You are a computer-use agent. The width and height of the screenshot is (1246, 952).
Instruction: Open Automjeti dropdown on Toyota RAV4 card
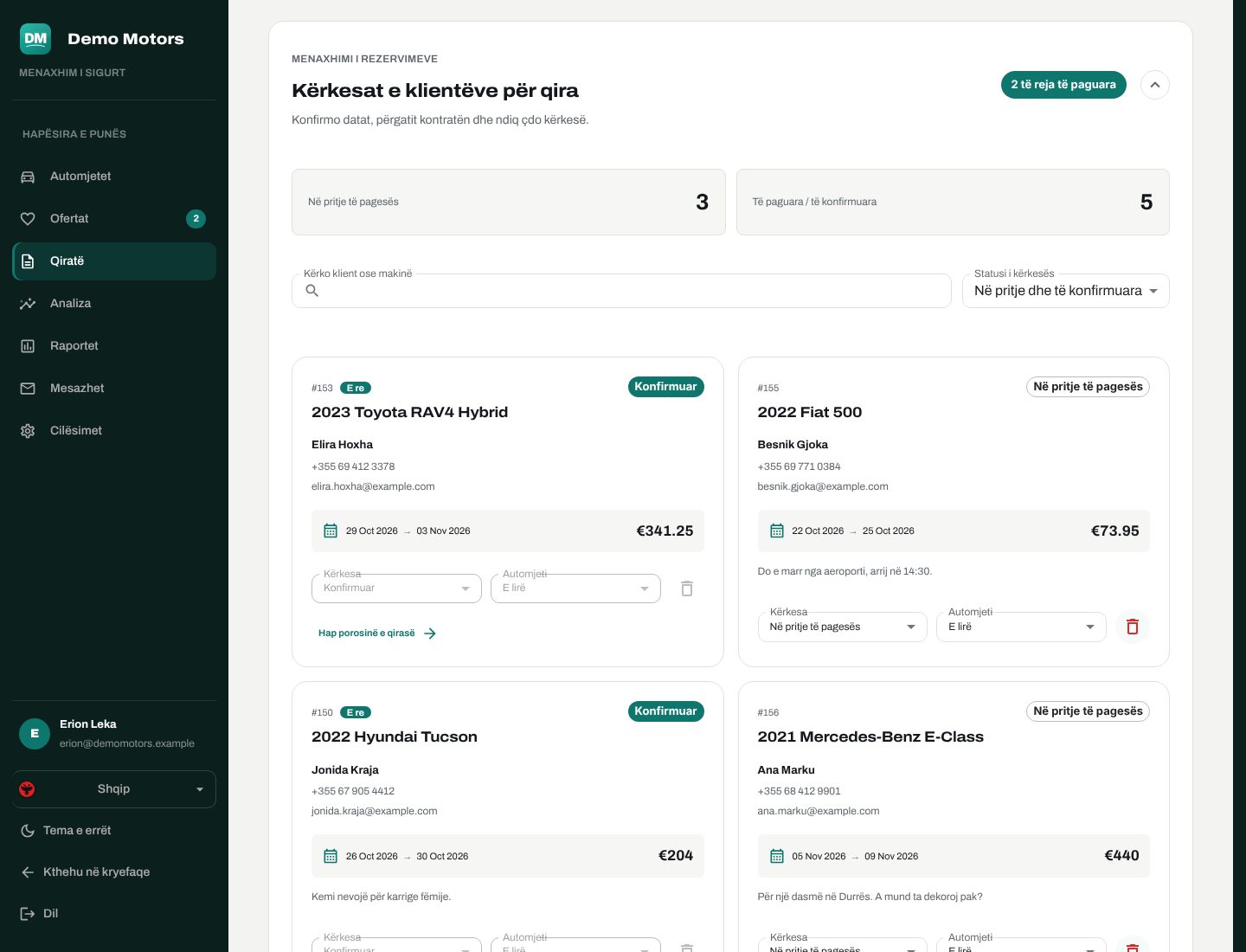click(575, 589)
